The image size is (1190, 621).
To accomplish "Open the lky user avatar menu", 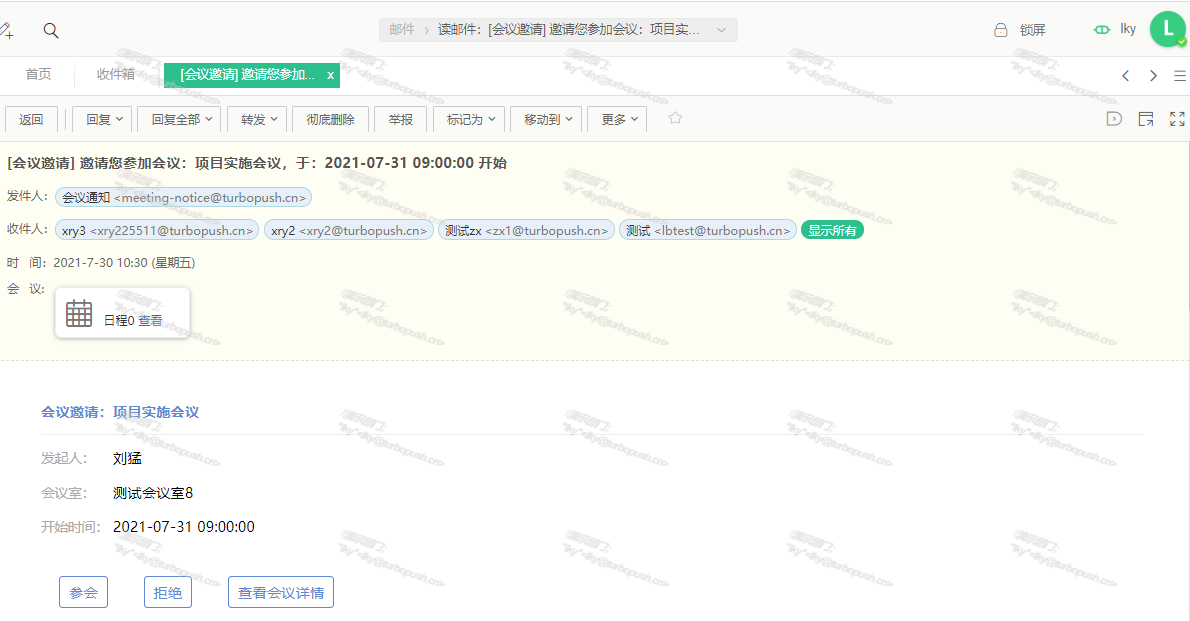I will [1167, 29].
